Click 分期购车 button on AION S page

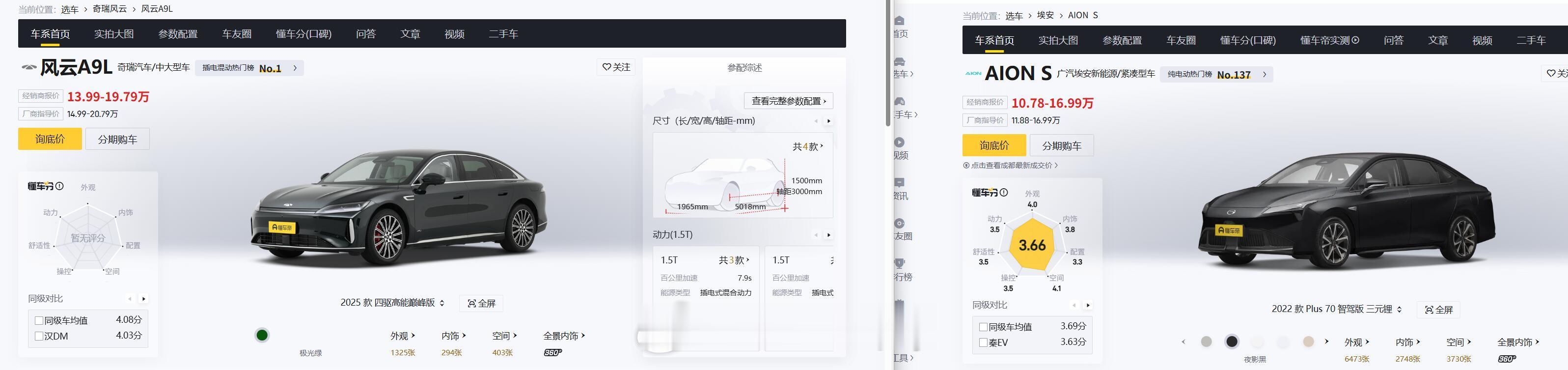point(1062,145)
